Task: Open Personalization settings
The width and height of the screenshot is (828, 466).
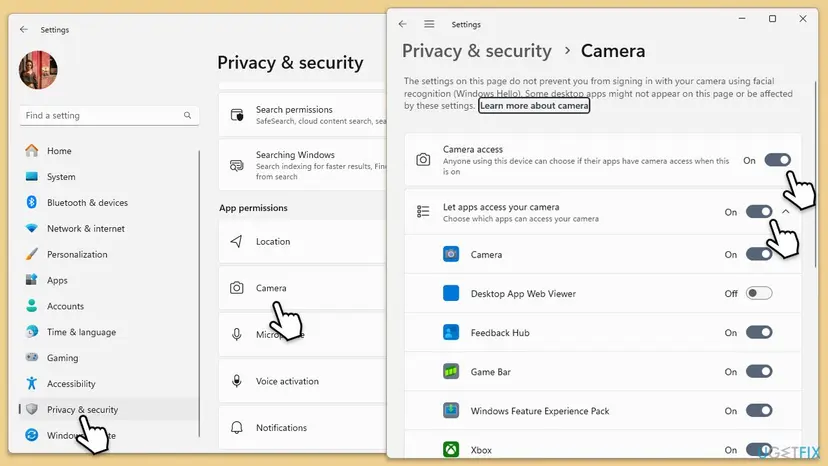Action: click(109, 254)
